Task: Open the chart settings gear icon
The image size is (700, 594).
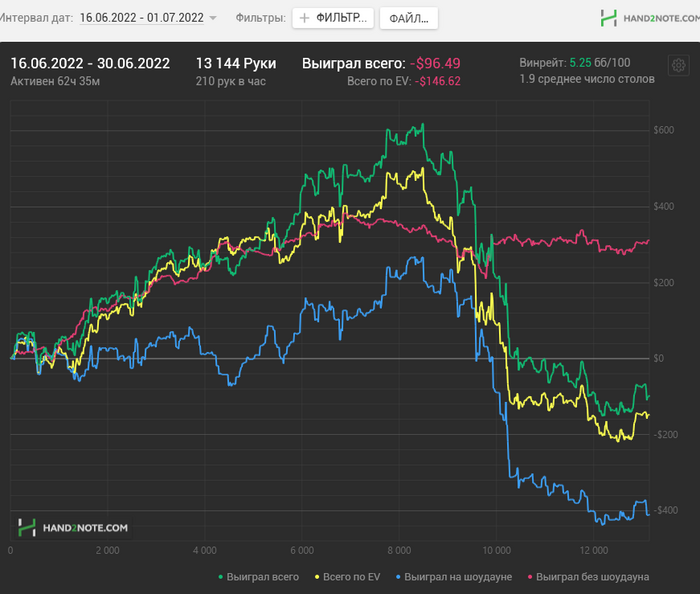Action: (678, 66)
